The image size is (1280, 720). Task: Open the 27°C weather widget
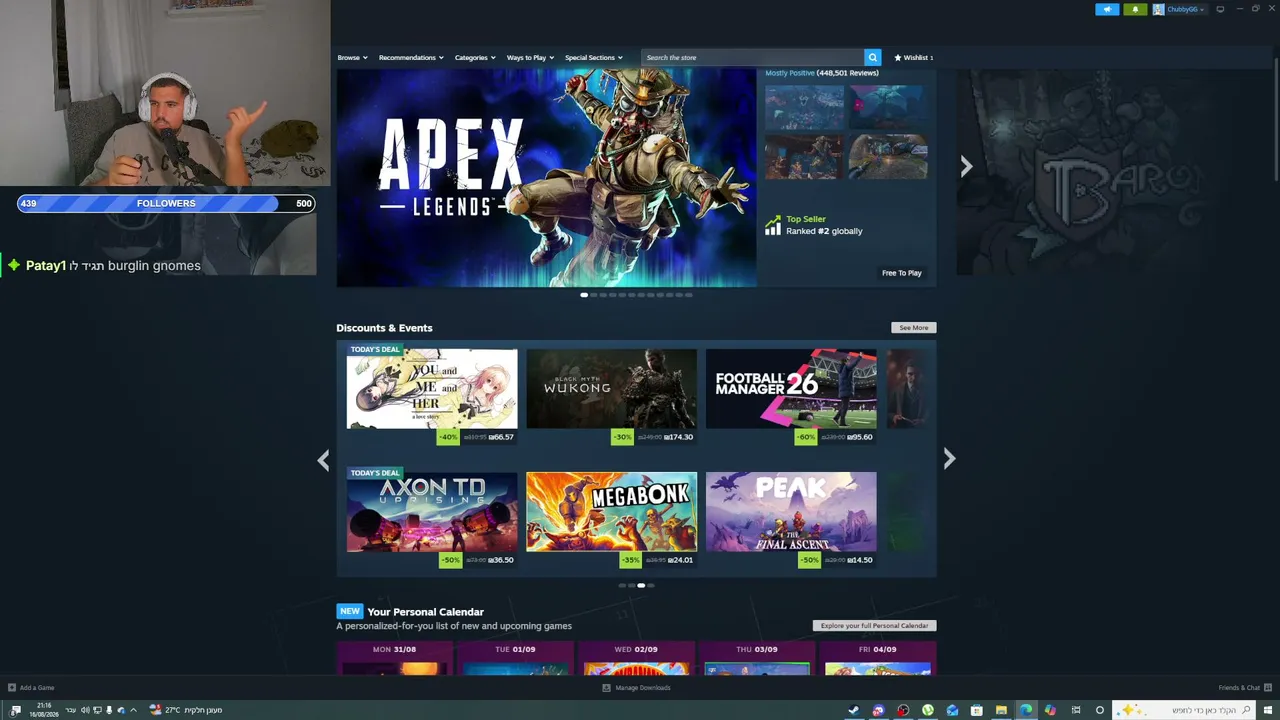pos(186,710)
